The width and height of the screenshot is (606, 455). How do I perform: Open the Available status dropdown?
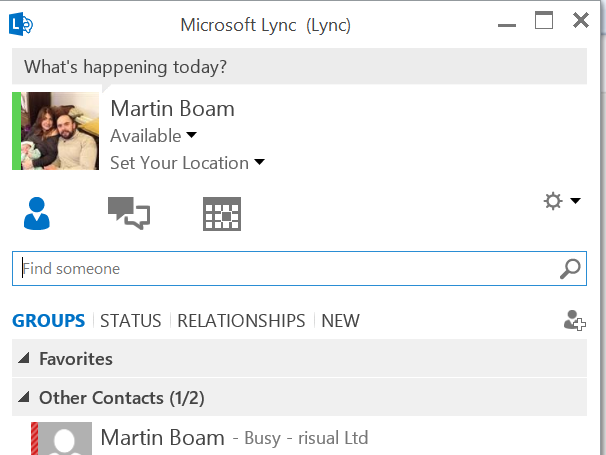click(154, 136)
